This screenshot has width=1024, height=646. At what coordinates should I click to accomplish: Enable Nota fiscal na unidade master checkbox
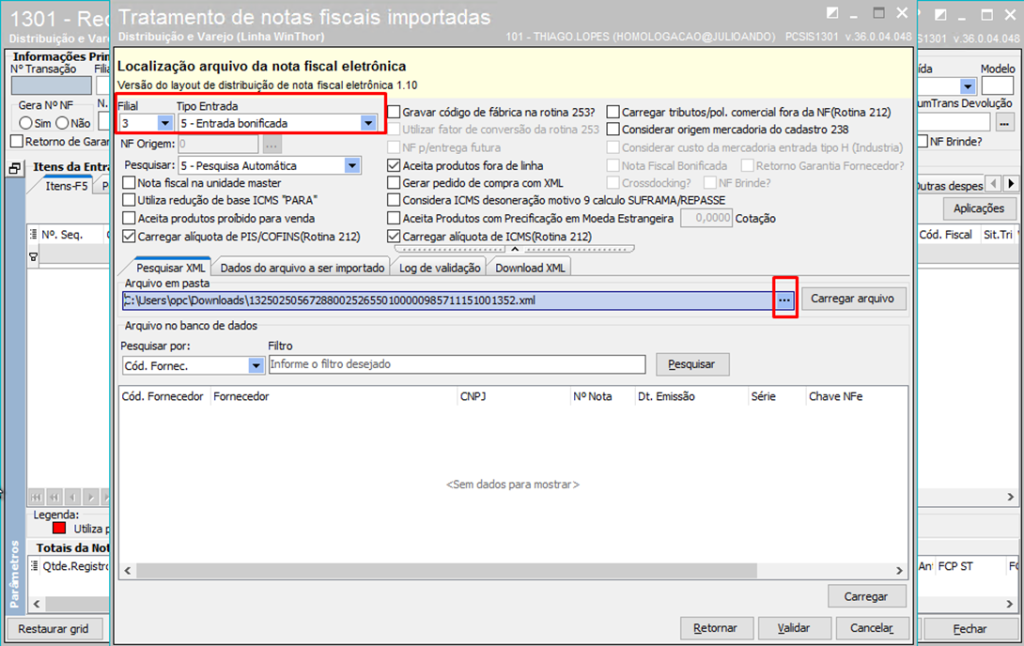129,183
